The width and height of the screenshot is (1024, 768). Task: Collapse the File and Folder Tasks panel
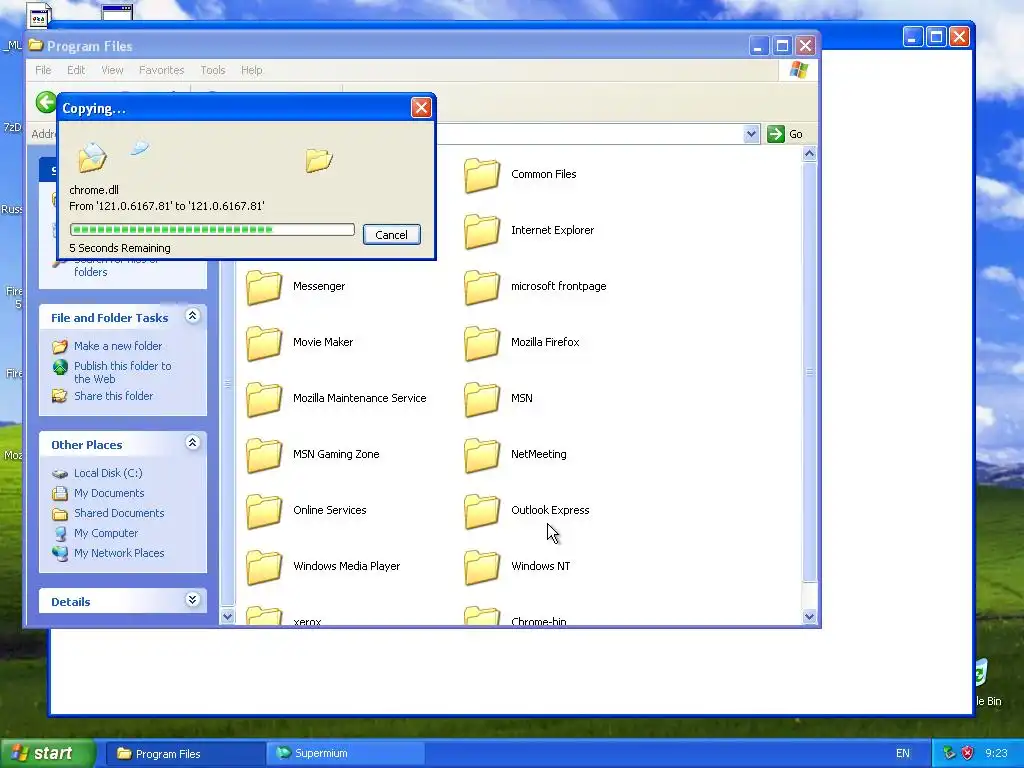[192, 317]
